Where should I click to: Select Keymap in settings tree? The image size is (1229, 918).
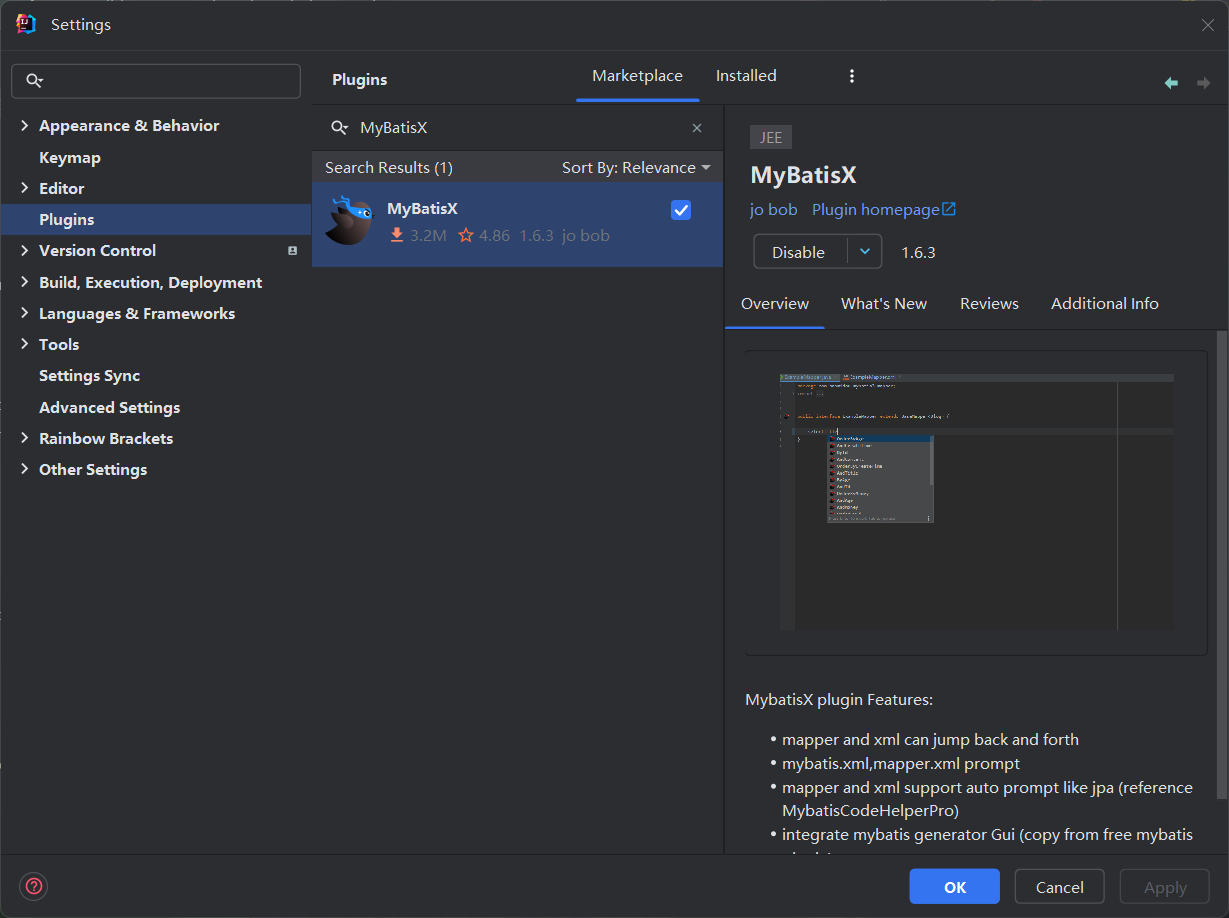(x=70, y=157)
